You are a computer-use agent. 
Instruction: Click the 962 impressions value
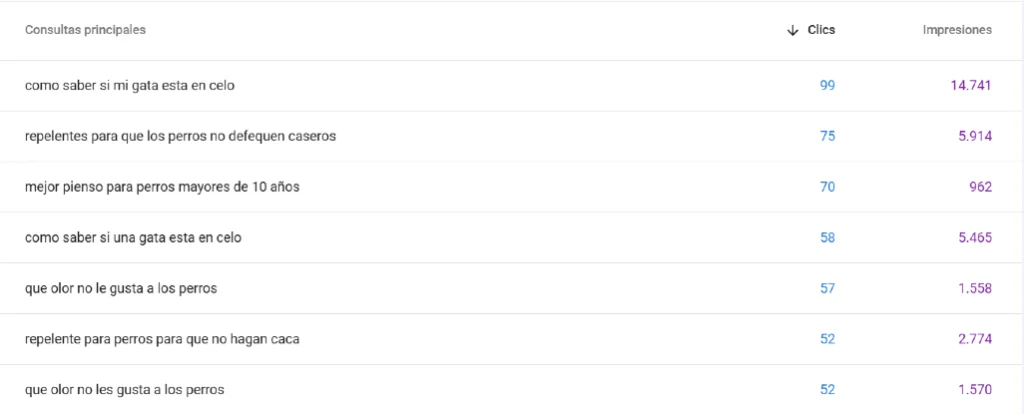point(980,187)
